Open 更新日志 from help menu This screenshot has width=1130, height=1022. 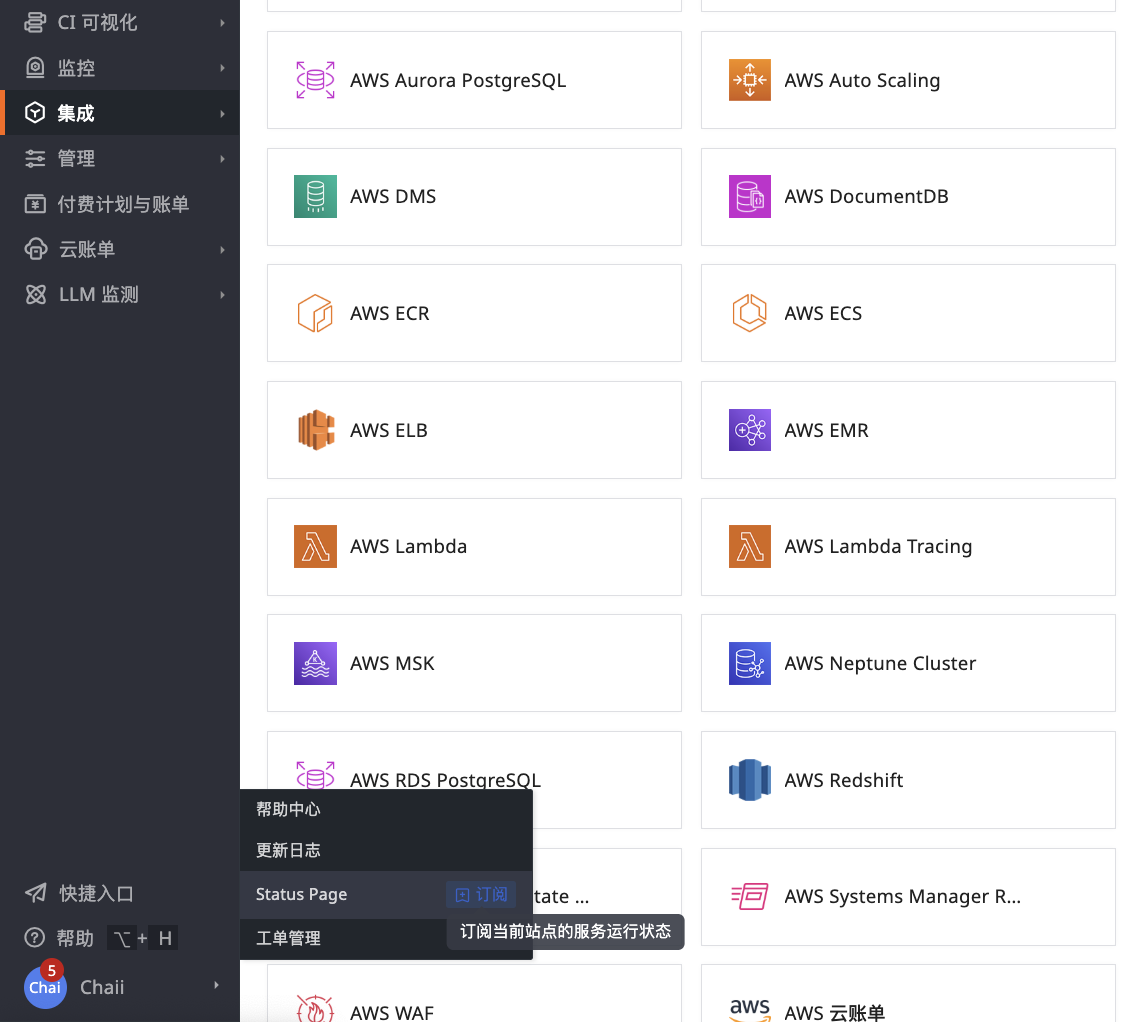pos(386,850)
